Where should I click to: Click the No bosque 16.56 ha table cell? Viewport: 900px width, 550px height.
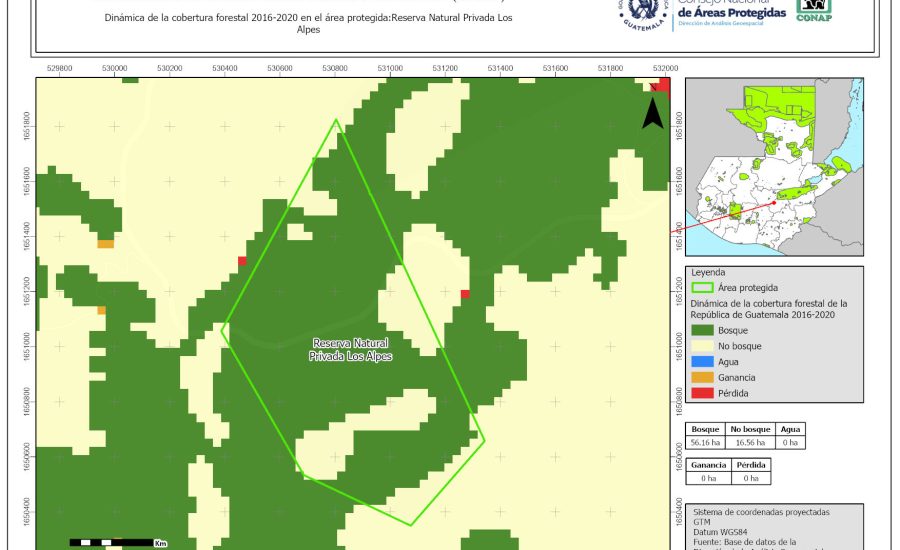[x=749, y=441]
